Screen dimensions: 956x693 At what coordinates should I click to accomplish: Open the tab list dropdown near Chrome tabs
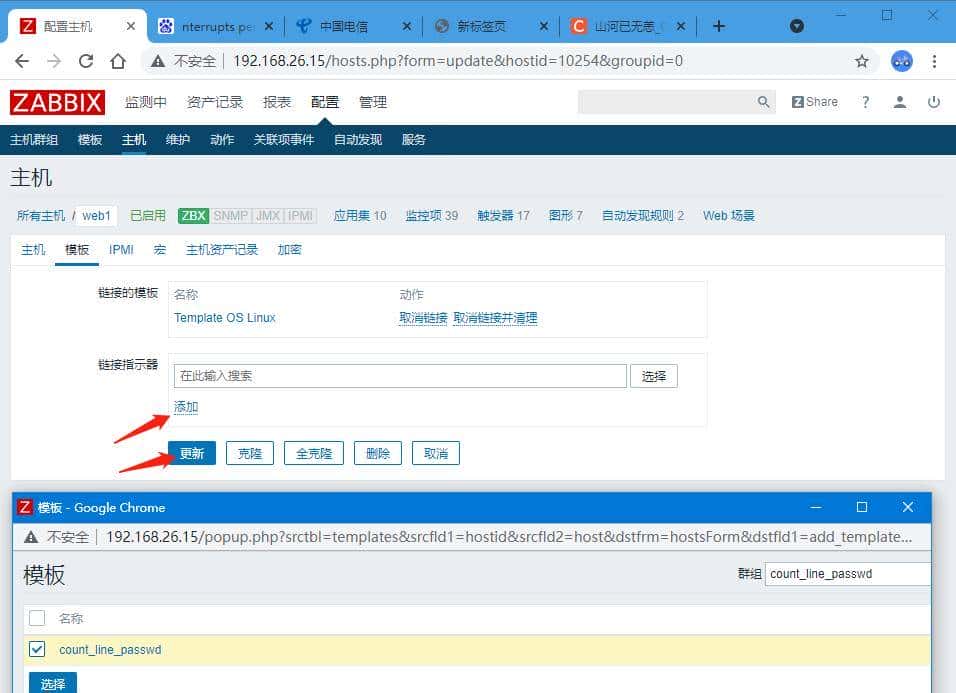tap(796, 25)
